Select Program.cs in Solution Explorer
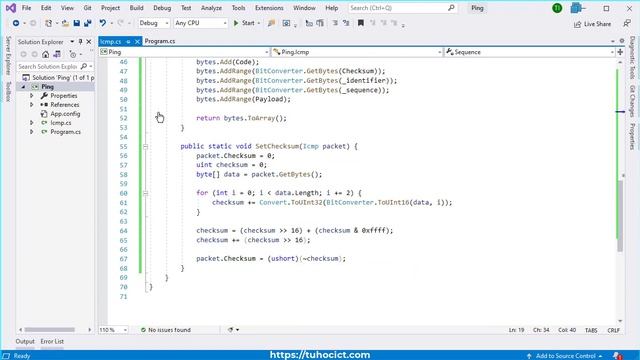Image resolution: width=640 pixels, height=360 pixels. click(65, 132)
